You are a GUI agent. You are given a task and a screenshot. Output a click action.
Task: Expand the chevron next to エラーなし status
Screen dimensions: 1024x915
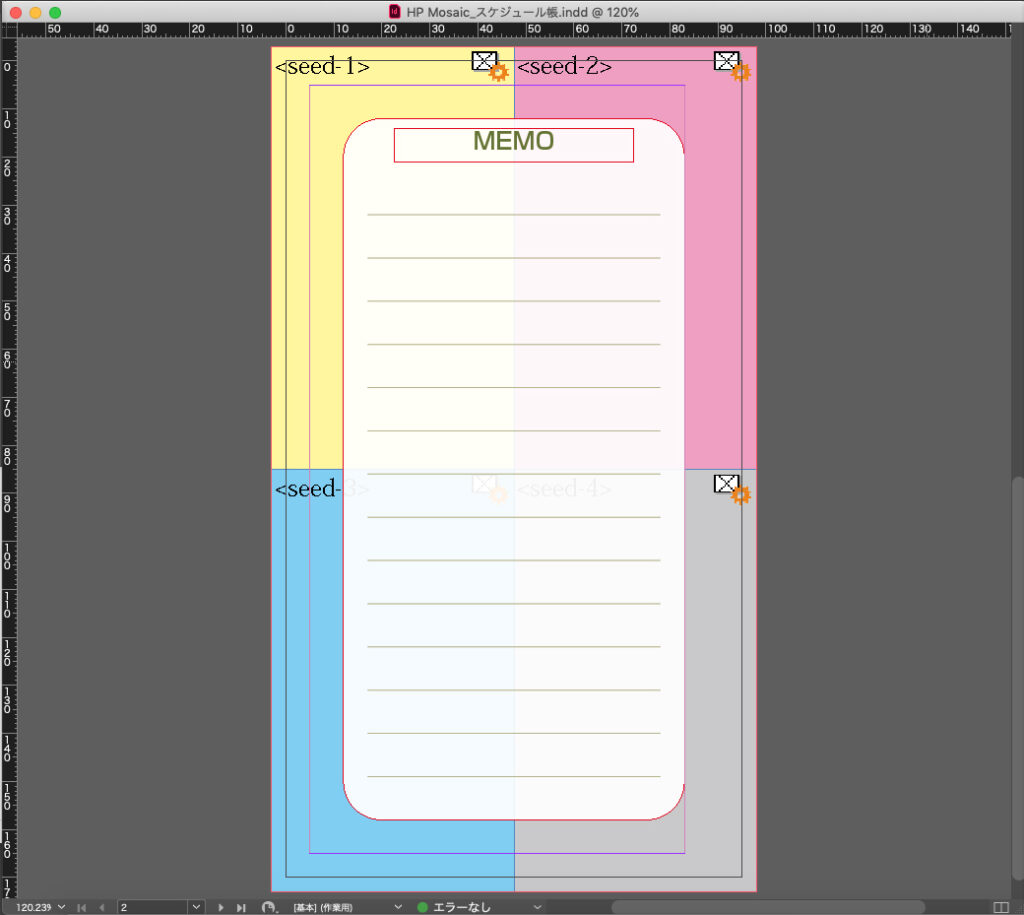(x=535, y=906)
